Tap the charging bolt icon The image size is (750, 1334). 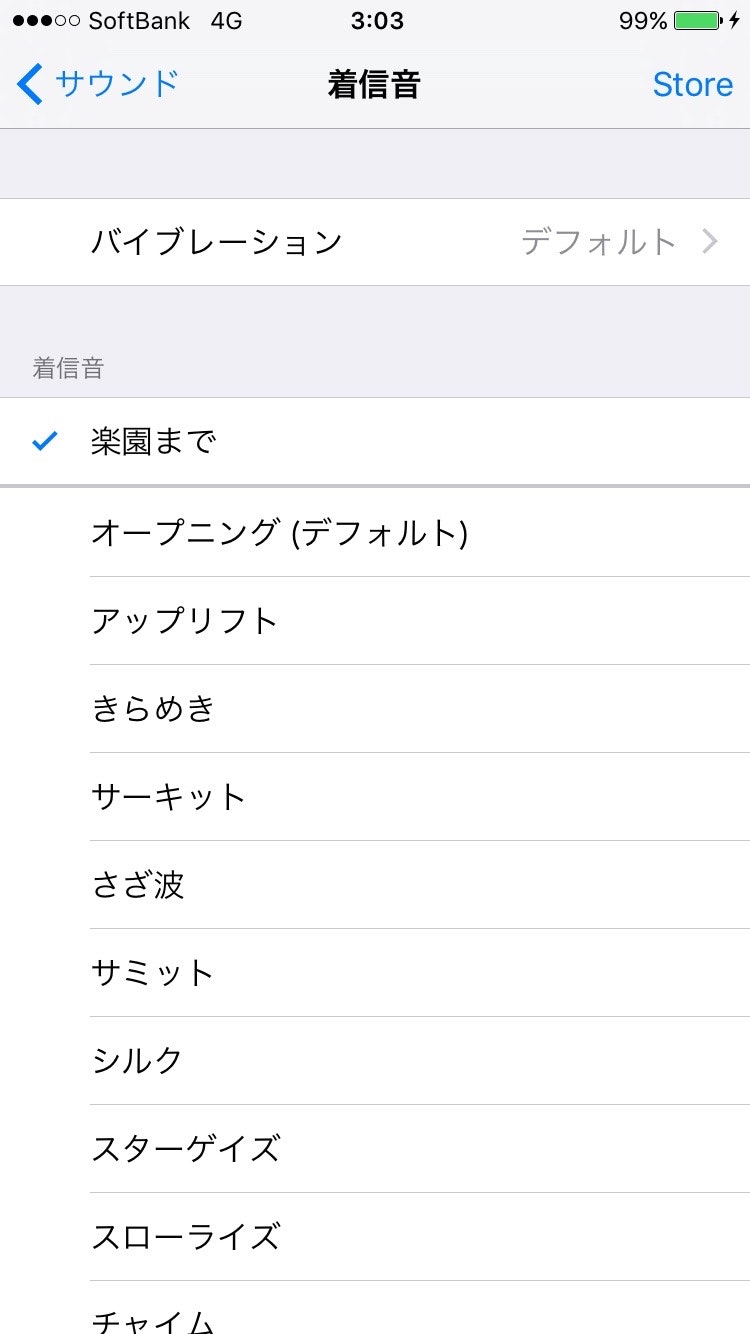pyautogui.click(x=735, y=20)
